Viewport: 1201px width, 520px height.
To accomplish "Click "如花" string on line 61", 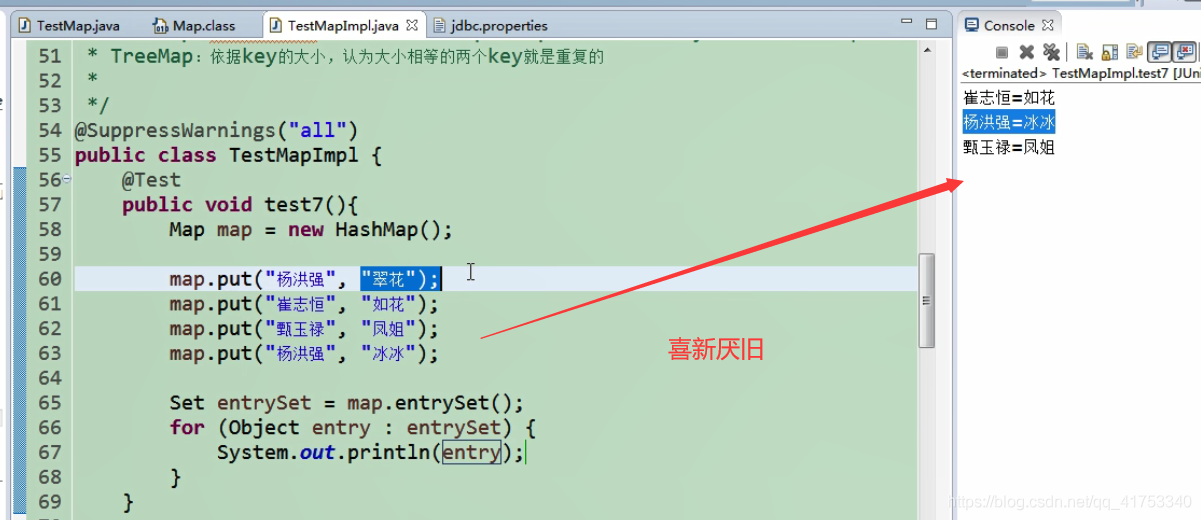I will 390,303.
